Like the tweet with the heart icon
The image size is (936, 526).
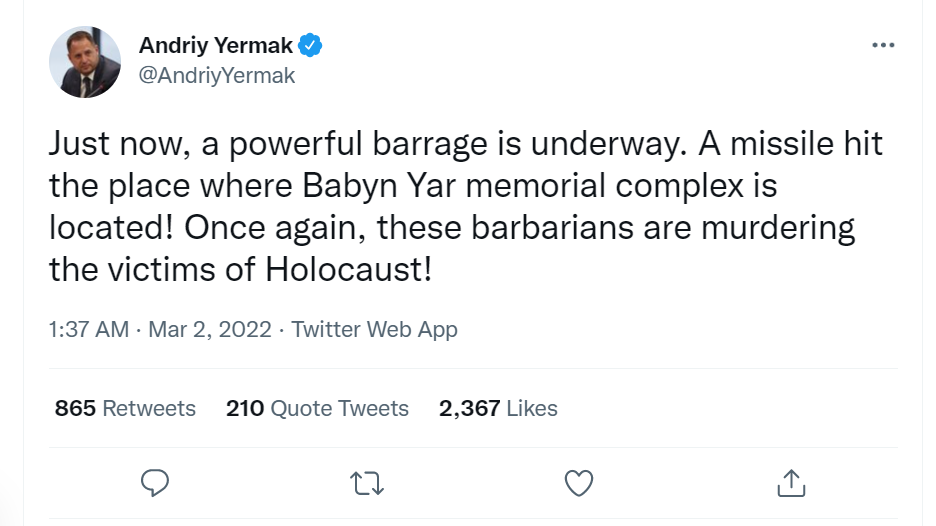click(x=579, y=484)
